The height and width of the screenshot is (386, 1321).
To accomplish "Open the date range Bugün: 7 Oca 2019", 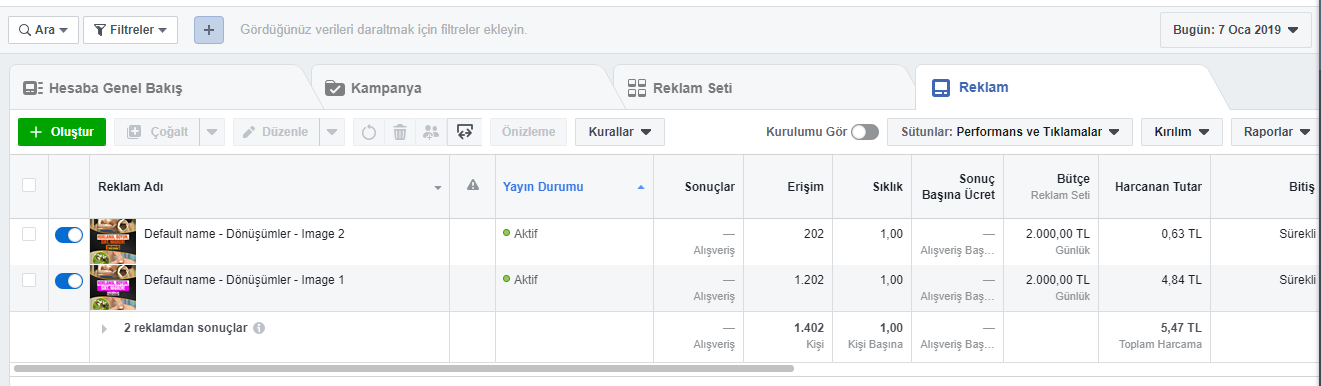I will pos(1235,30).
